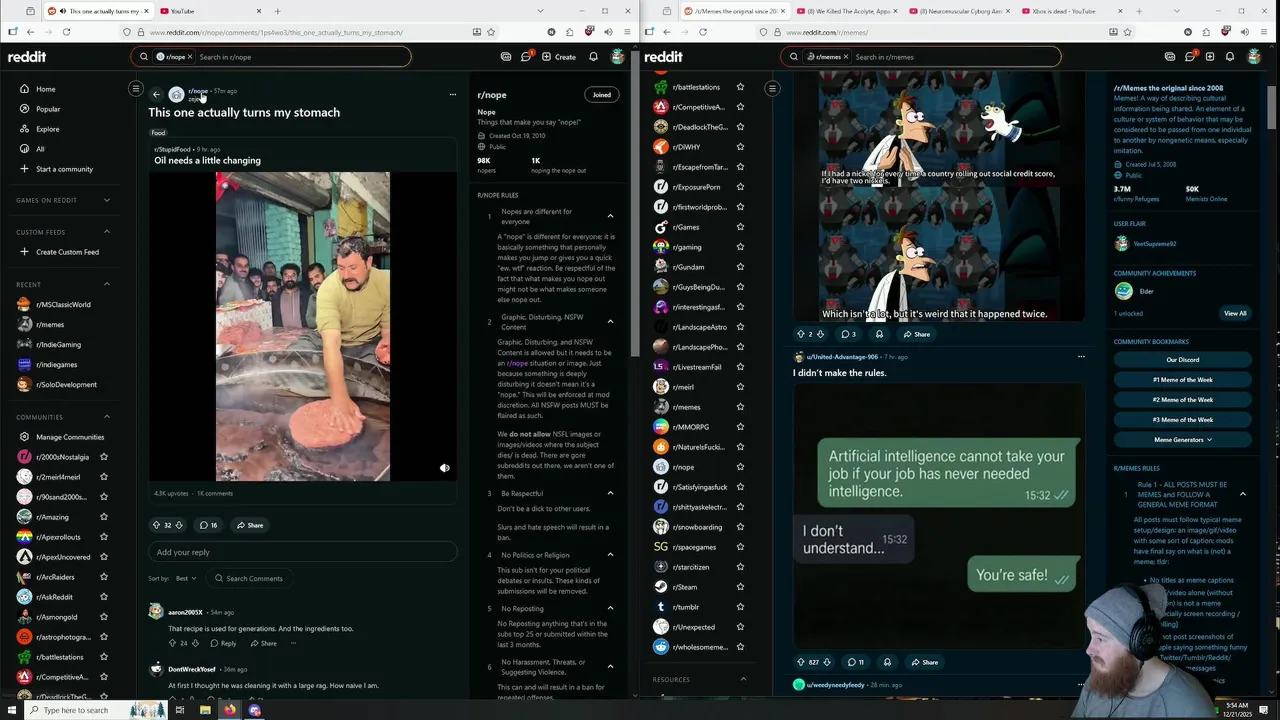This screenshot has height=720, width=1280.
Task: Go back using post back arrow
Action: pos(156,94)
